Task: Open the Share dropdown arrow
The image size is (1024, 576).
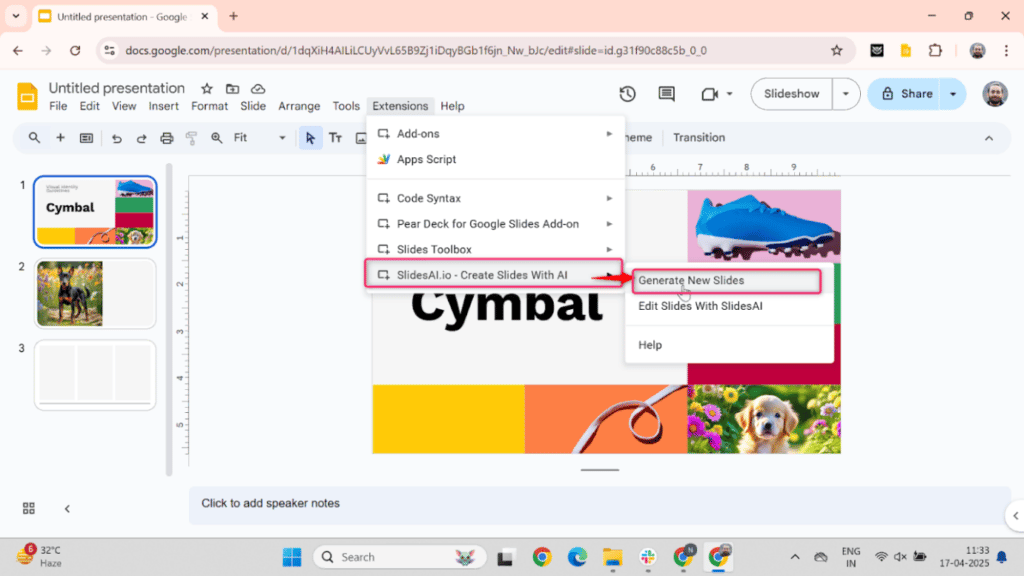Action: tap(953, 93)
